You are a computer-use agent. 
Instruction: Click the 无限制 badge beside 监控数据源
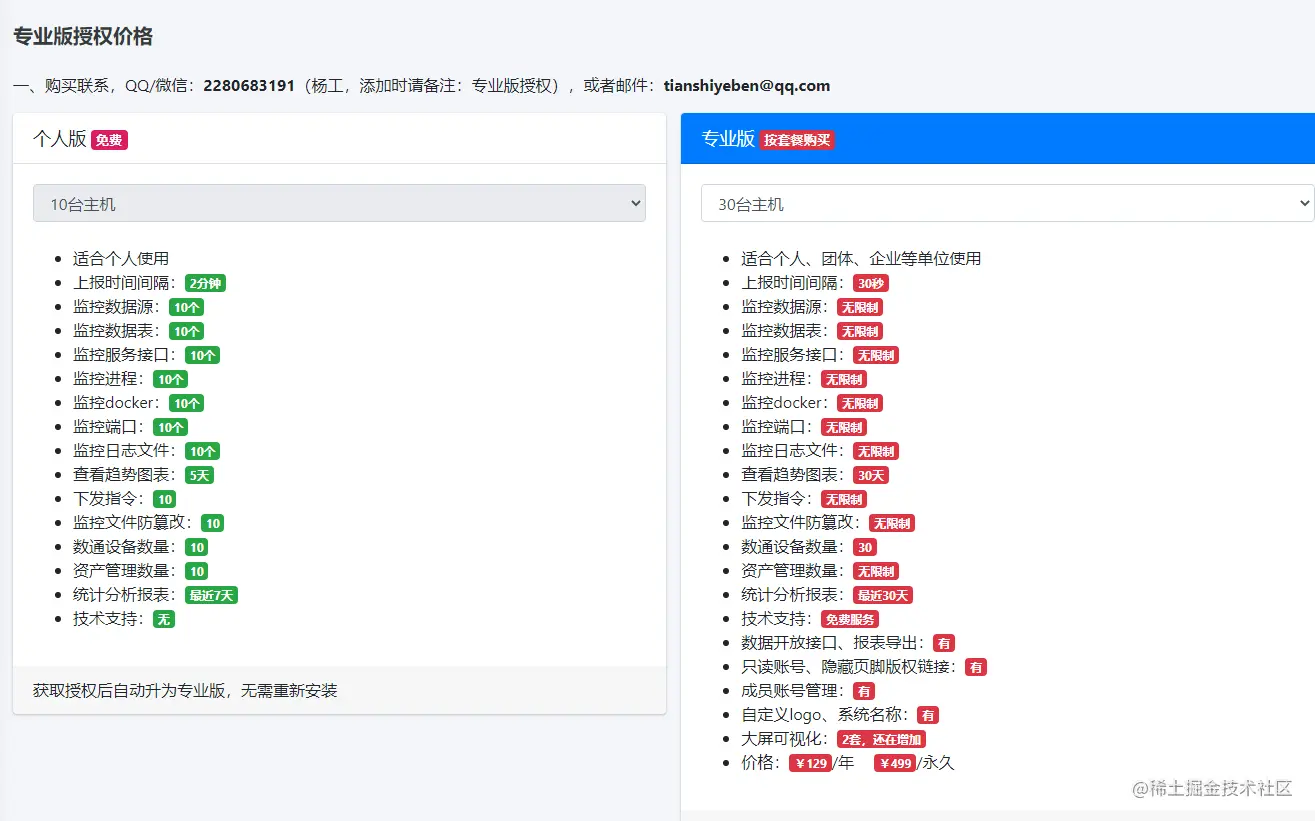pos(860,307)
